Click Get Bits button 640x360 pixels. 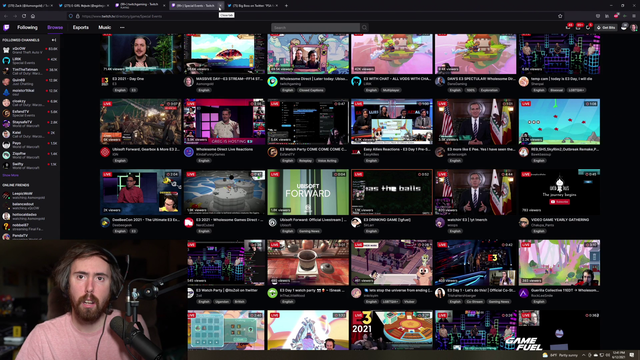tap(606, 27)
